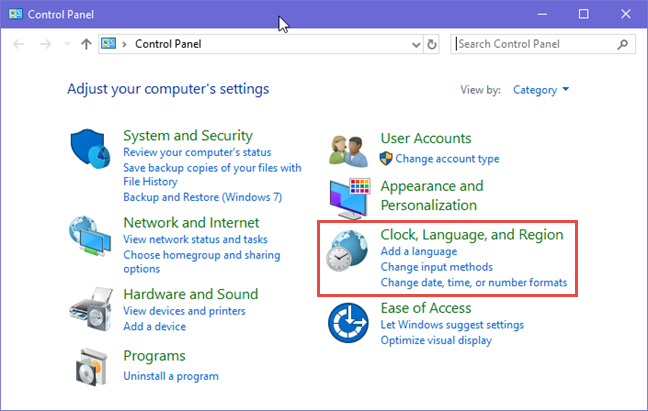Expand the address bar history dropdown

(x=415, y=44)
